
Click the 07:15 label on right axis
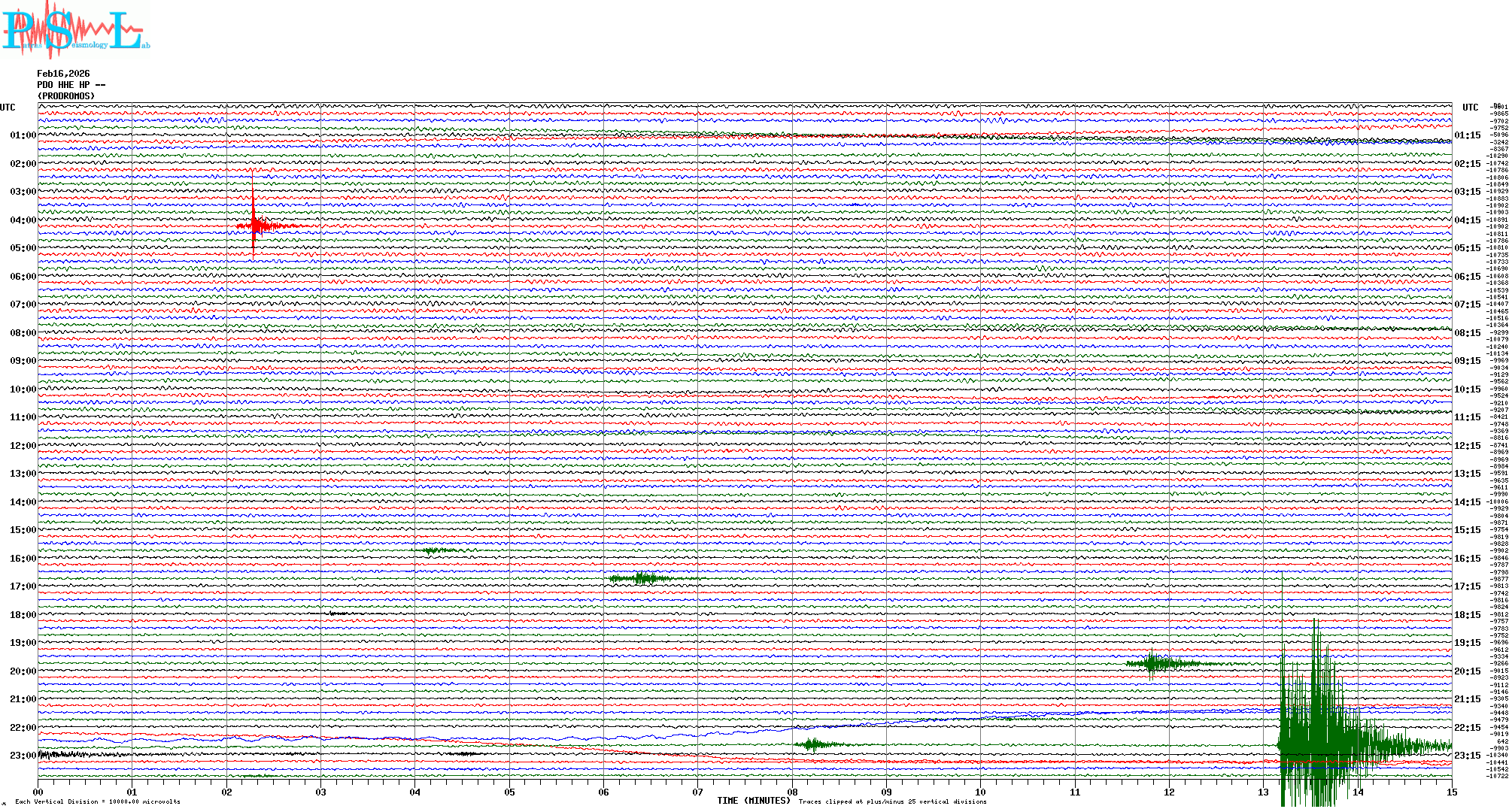[x=1467, y=304]
